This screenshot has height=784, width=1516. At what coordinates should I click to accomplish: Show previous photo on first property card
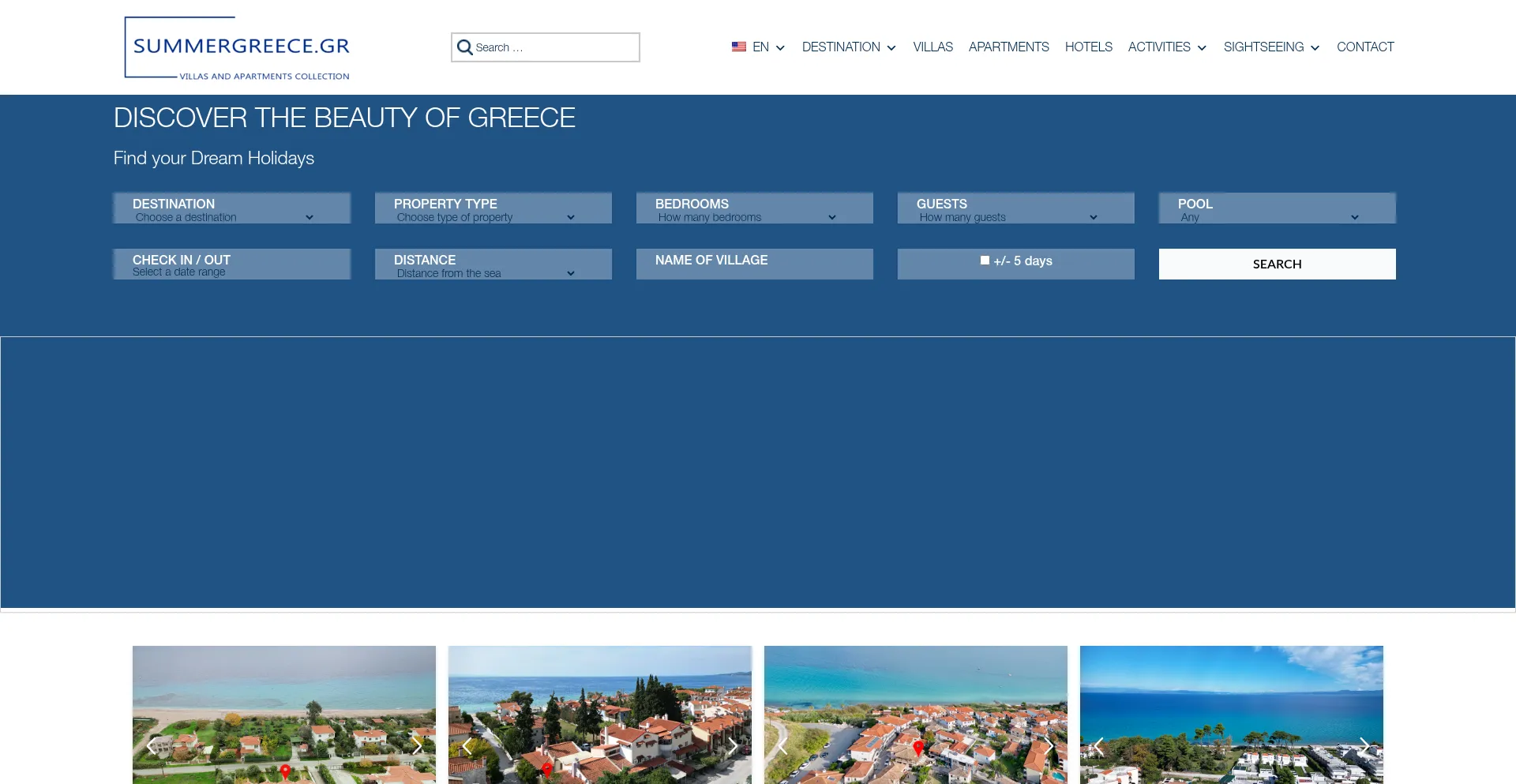click(152, 745)
